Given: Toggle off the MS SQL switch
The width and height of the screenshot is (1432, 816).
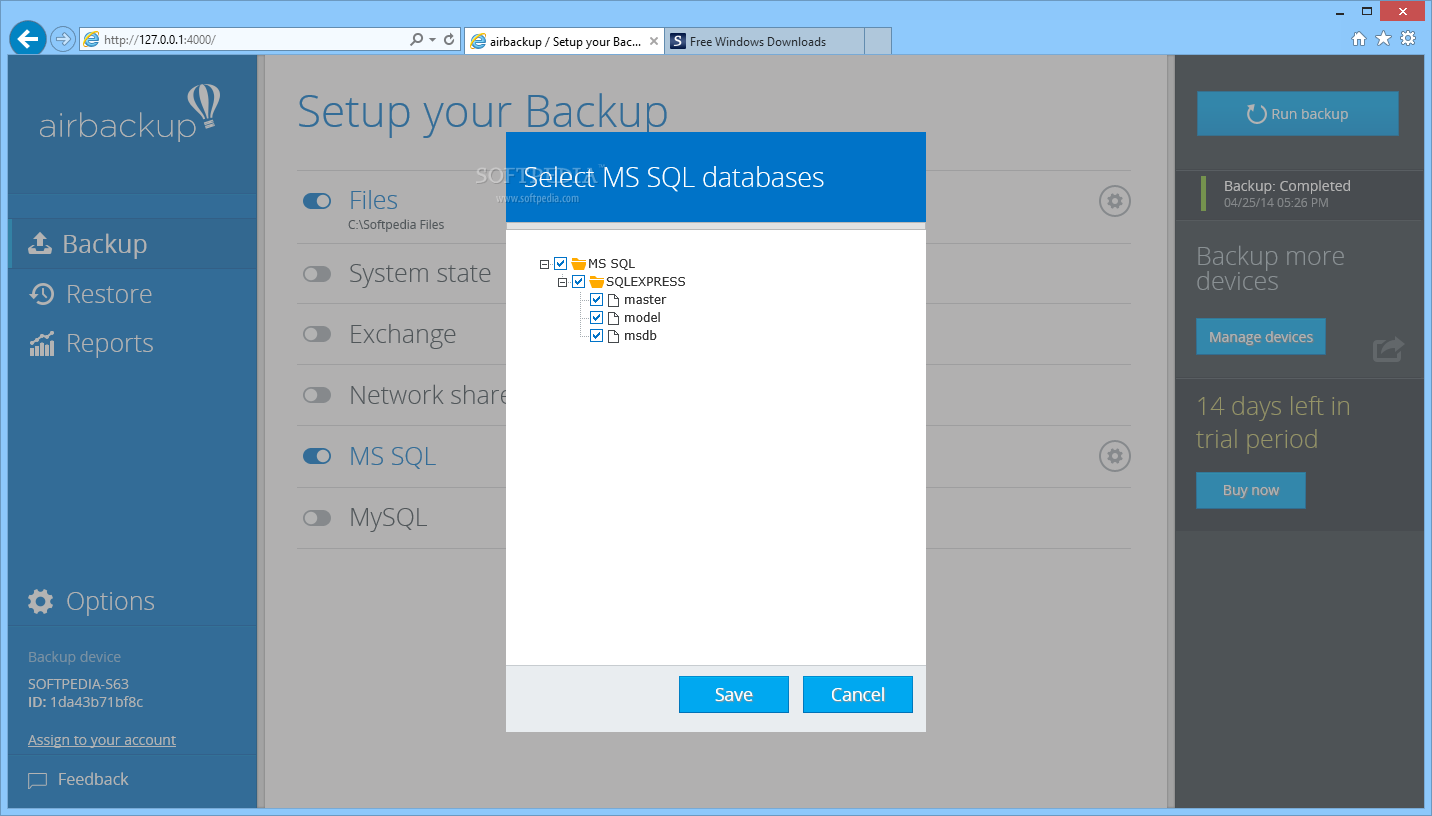Looking at the screenshot, I should point(317,456).
